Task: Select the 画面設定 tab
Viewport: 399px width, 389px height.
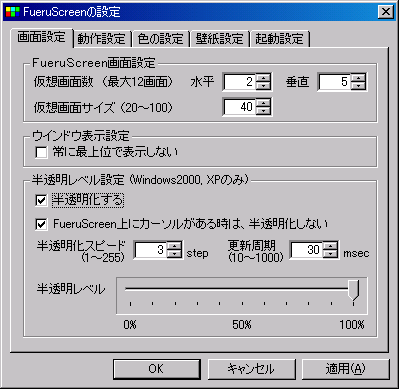Action: 42,37
